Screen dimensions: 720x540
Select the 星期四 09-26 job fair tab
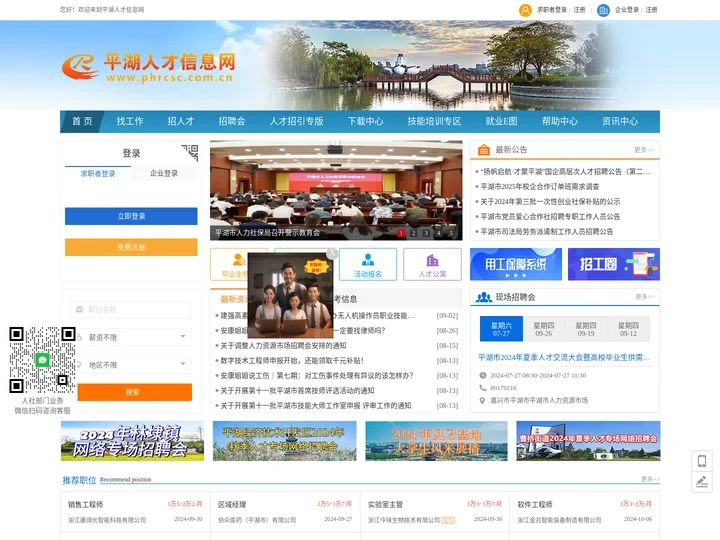tap(544, 329)
